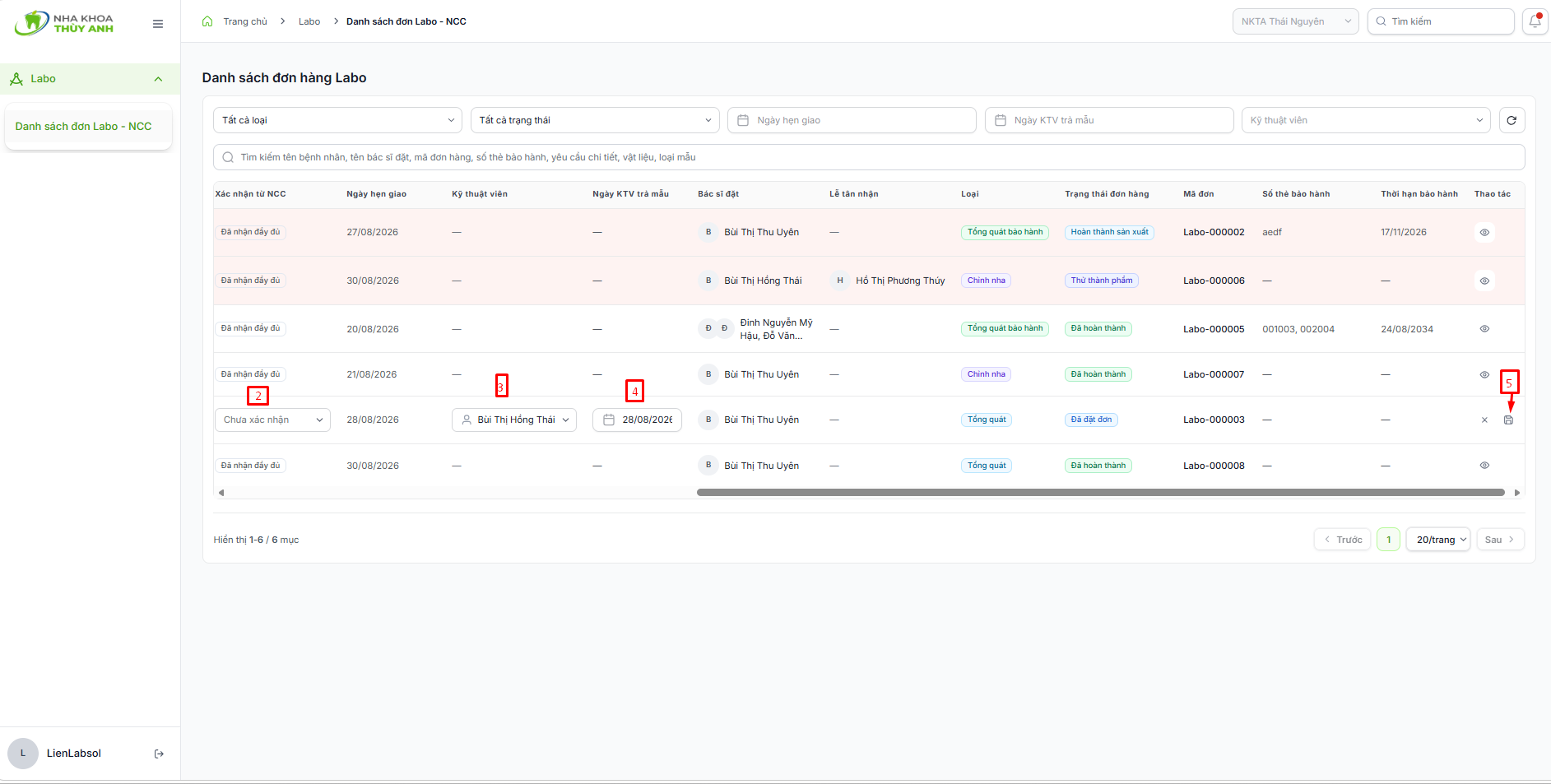
Task: Click the logout icon next to LienLabsol
Action: 159,754
